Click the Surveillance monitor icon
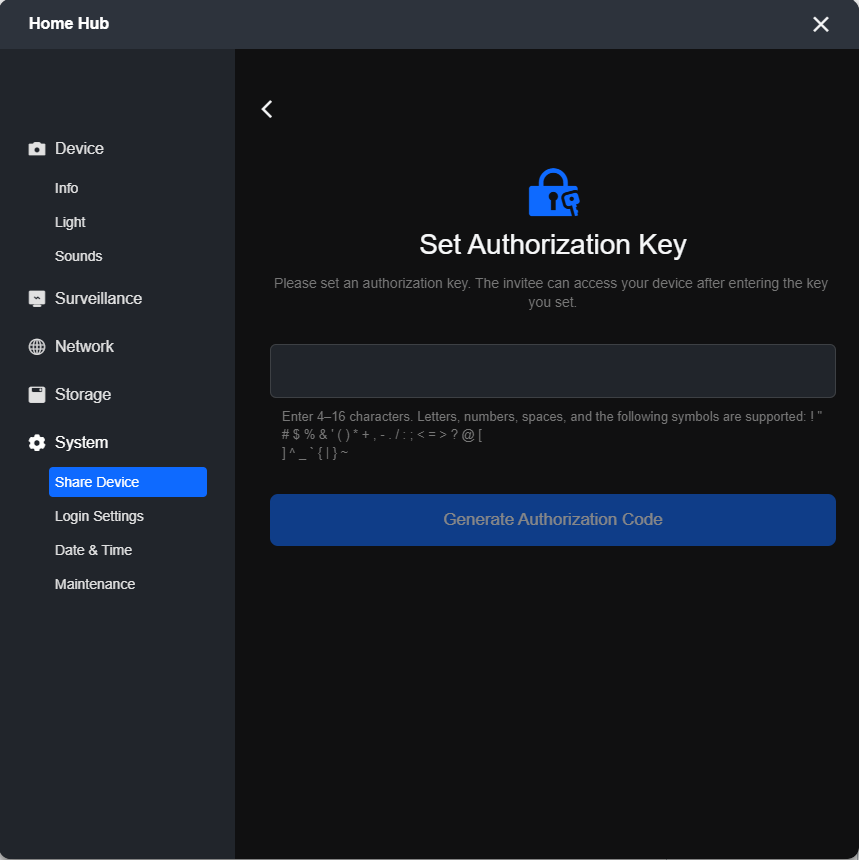The width and height of the screenshot is (859, 860). [37, 298]
